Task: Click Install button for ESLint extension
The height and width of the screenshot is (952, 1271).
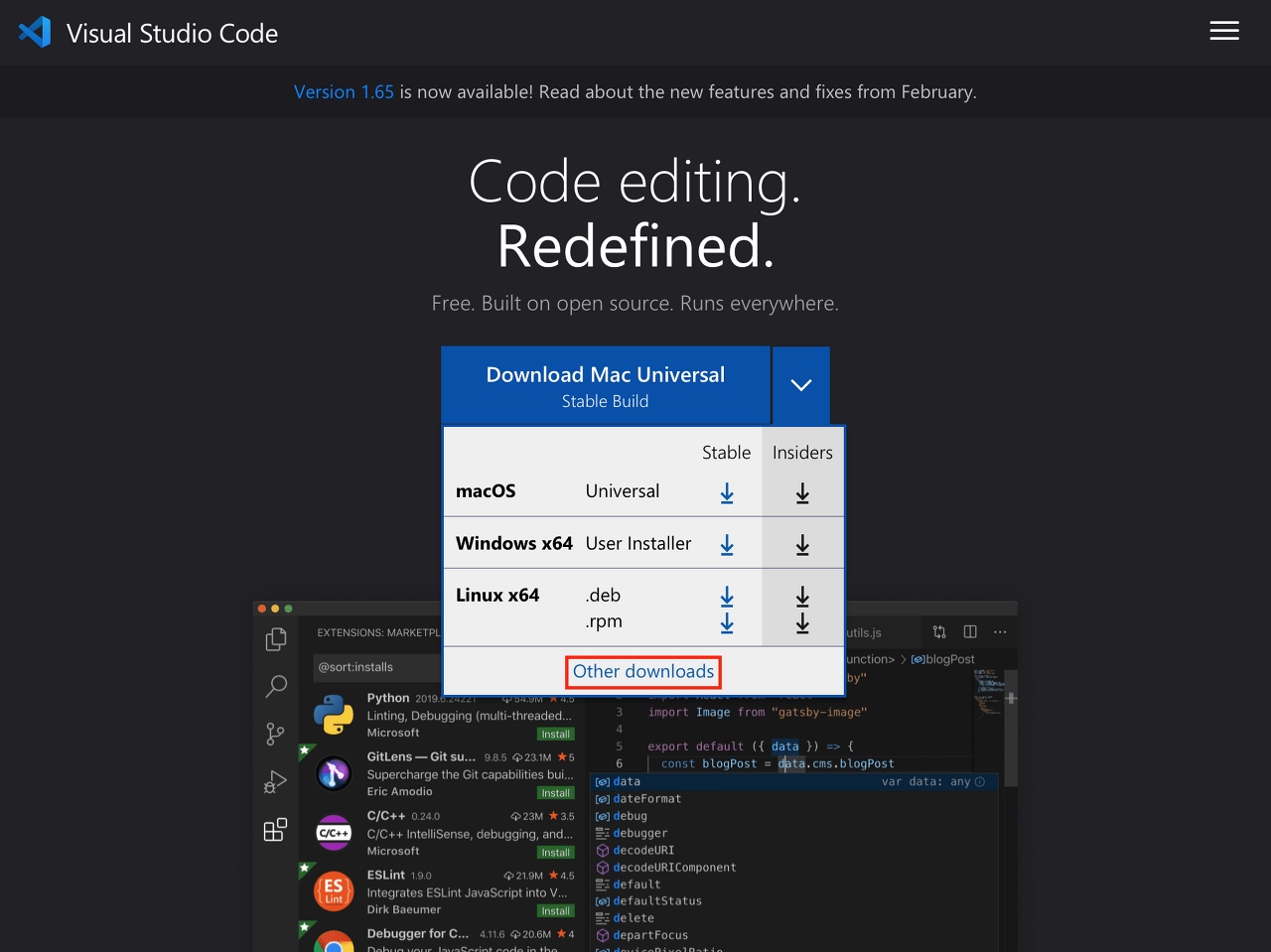Action: point(556,911)
